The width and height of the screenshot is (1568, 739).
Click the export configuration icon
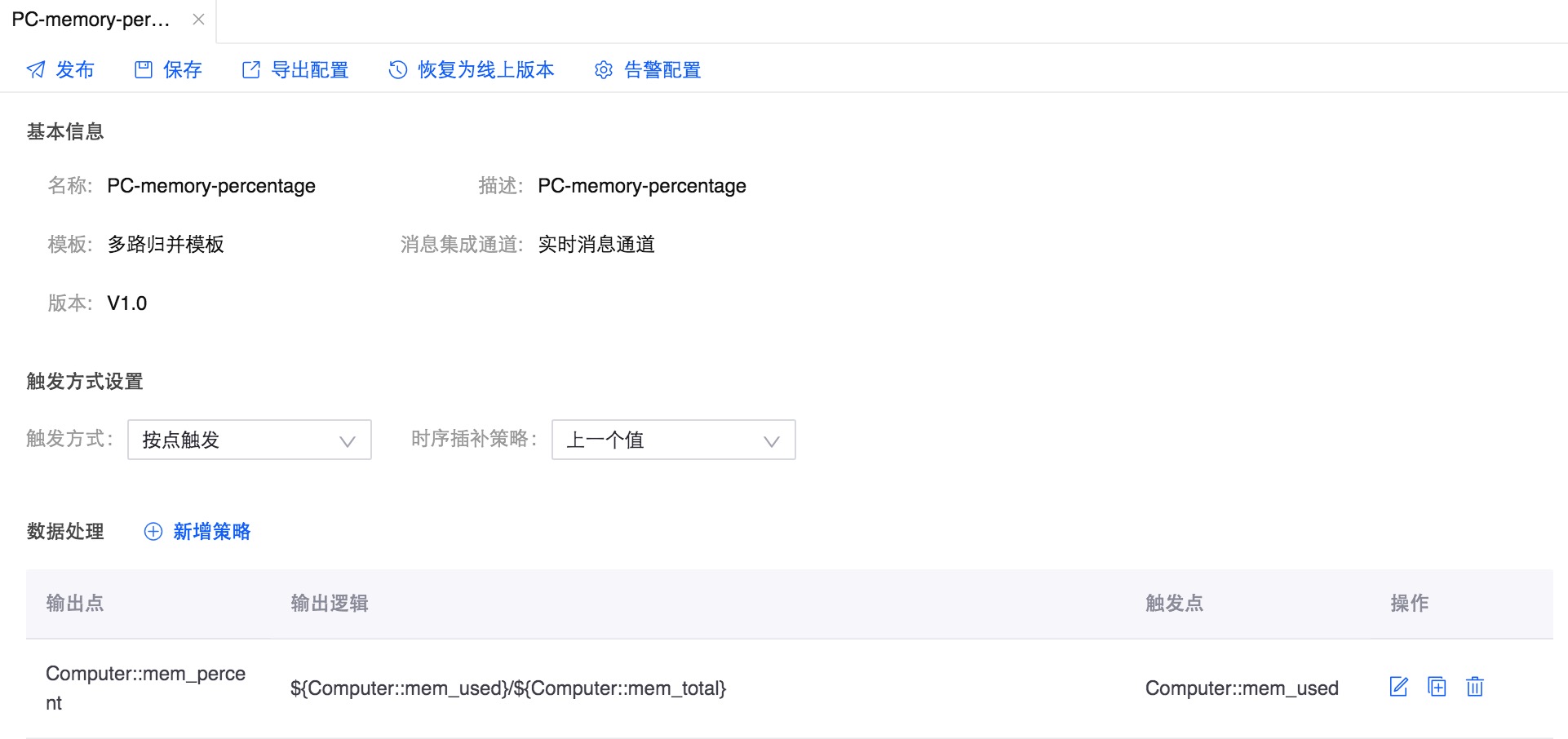click(251, 70)
